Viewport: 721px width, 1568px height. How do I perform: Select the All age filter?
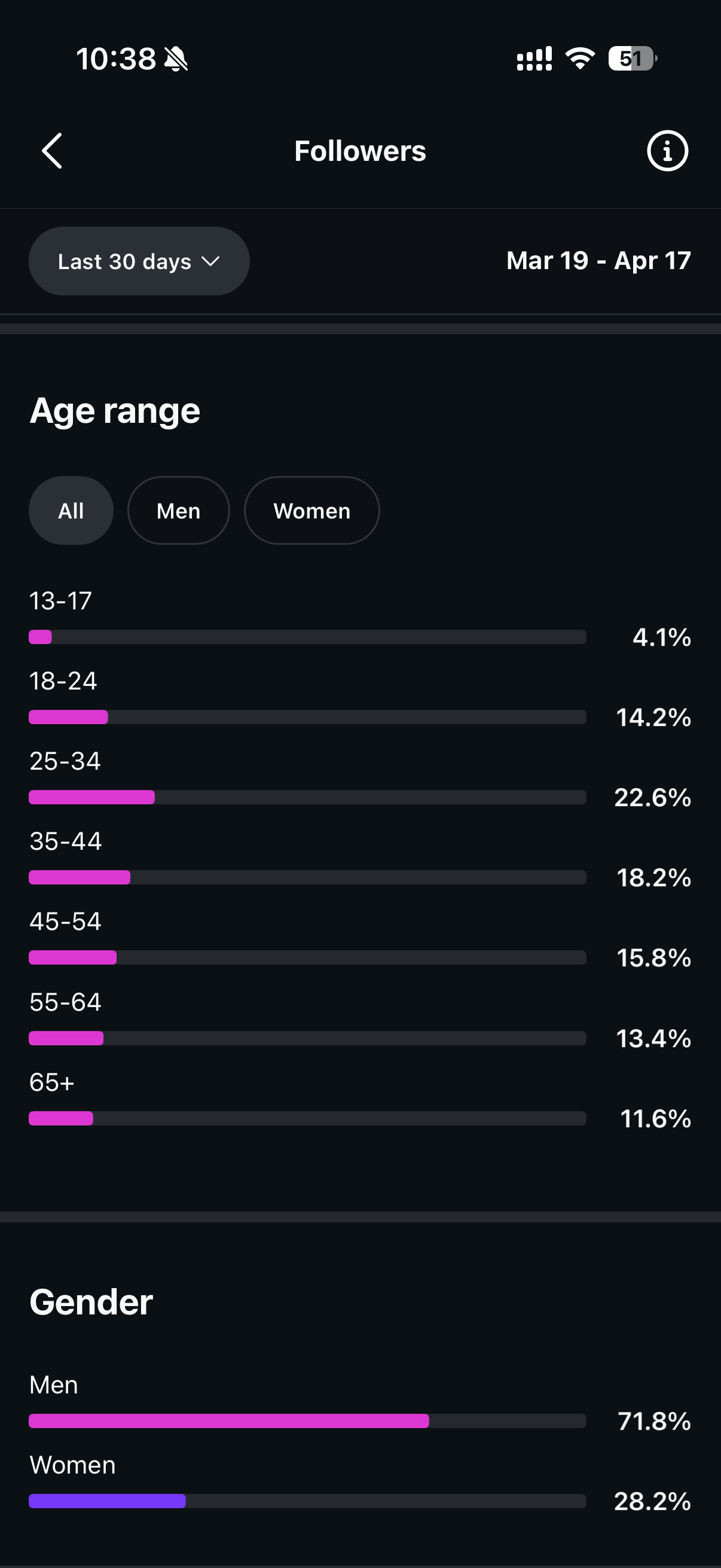pos(71,511)
